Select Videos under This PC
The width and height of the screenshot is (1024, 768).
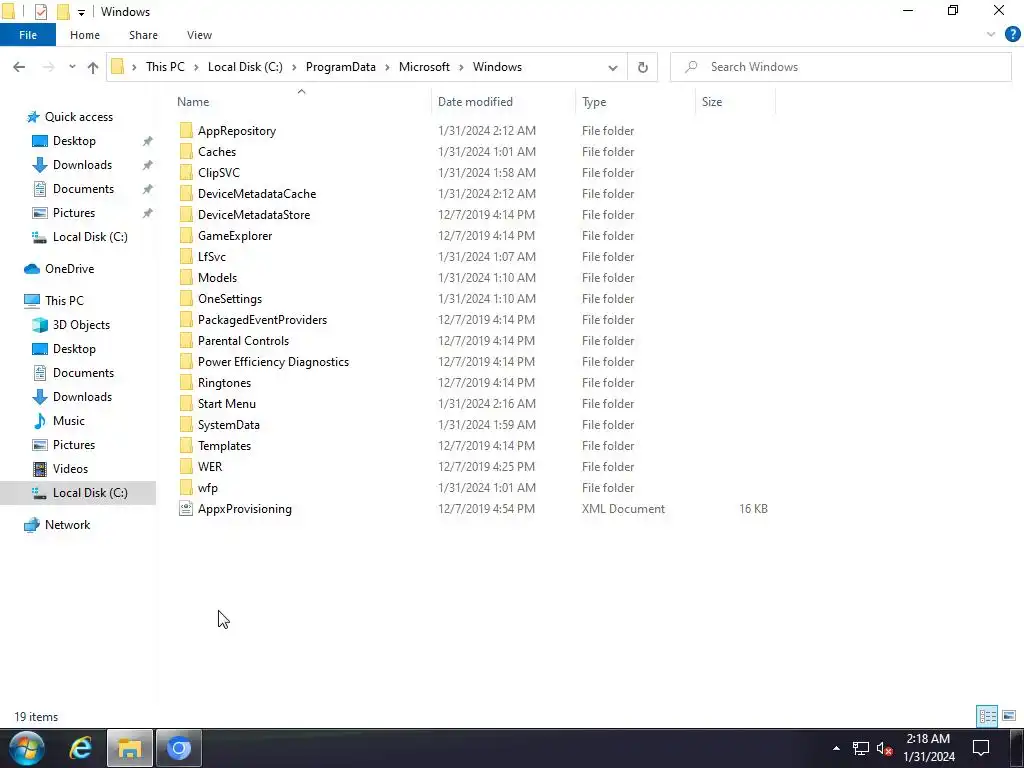click(70, 469)
